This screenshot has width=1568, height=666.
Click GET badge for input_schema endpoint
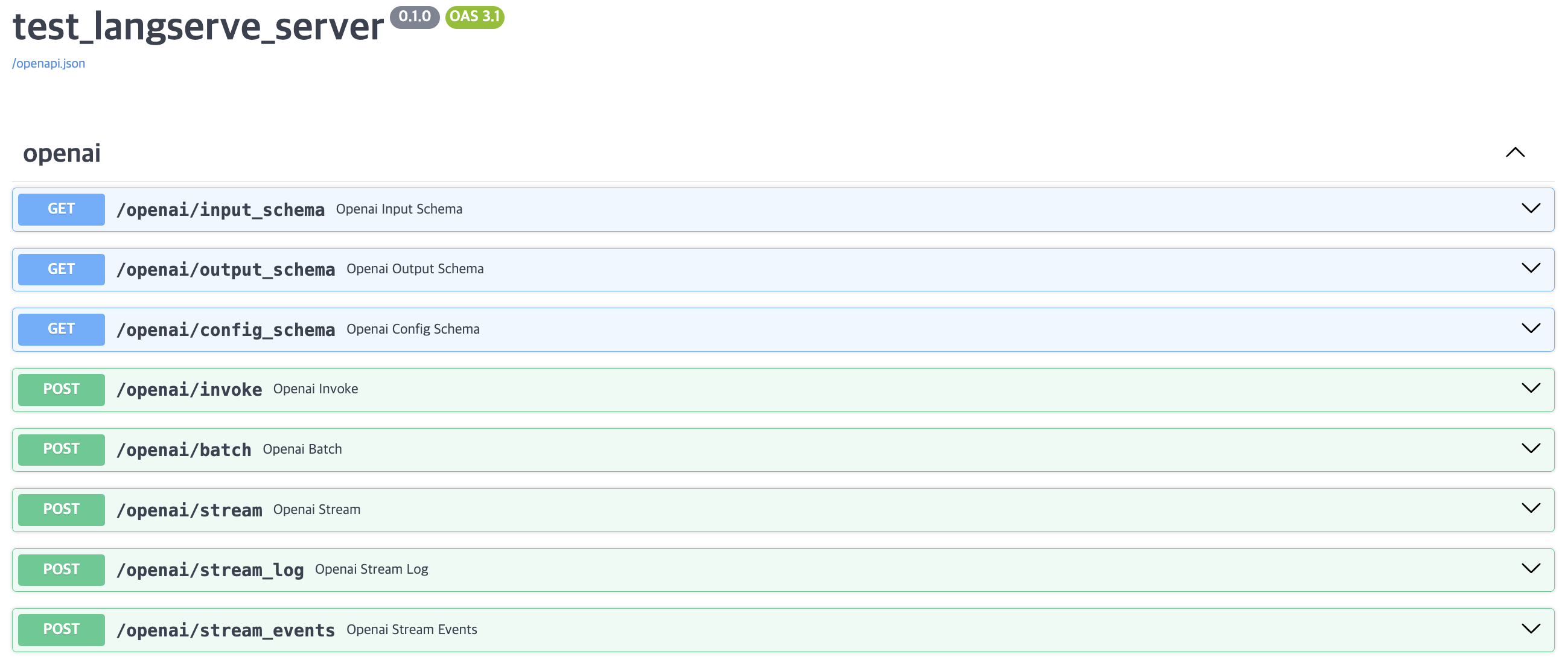62,209
